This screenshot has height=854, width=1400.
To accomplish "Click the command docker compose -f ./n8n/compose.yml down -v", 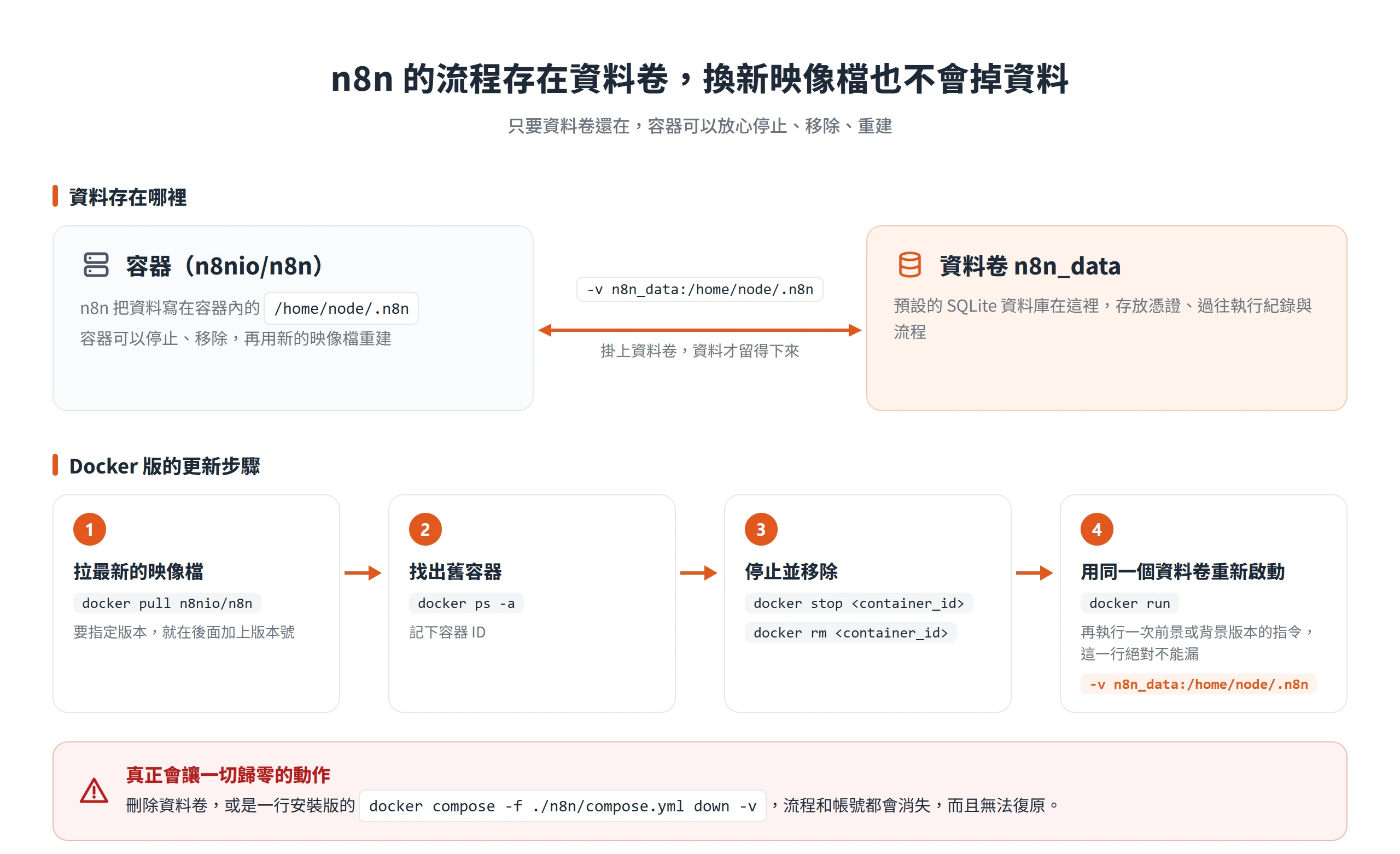I will (x=563, y=806).
